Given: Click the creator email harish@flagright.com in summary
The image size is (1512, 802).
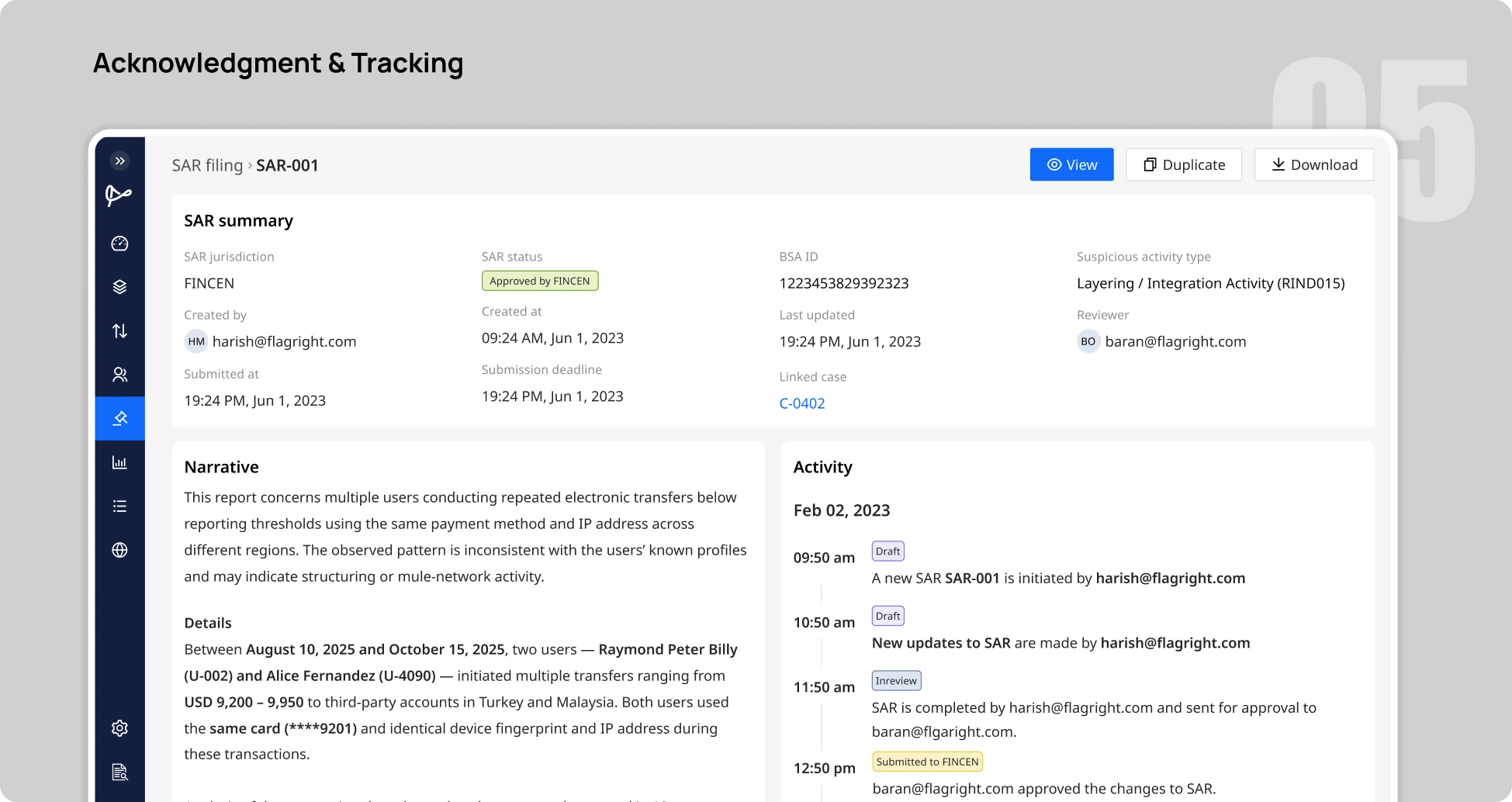Looking at the screenshot, I should [x=284, y=341].
